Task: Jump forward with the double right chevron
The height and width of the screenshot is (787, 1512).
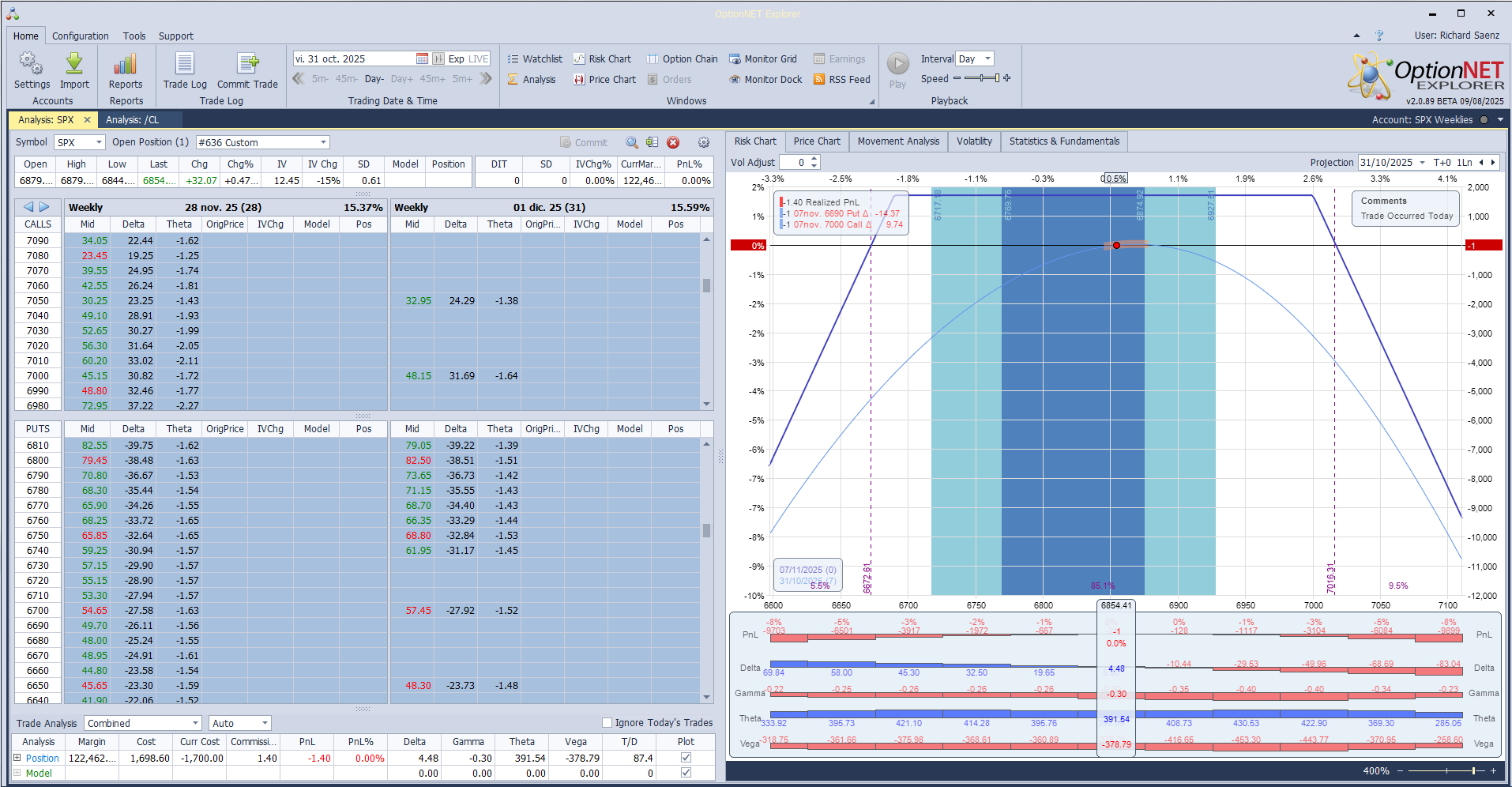Action: tap(486, 78)
